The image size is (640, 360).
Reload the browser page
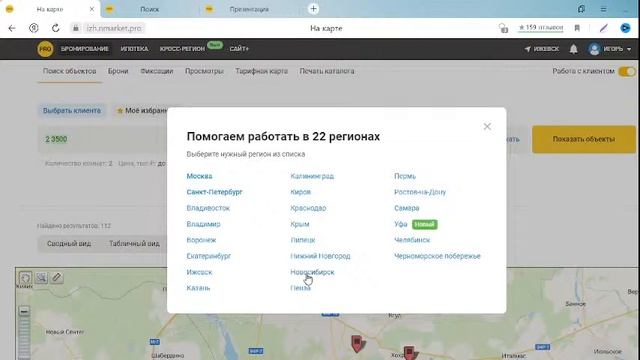click(x=56, y=28)
